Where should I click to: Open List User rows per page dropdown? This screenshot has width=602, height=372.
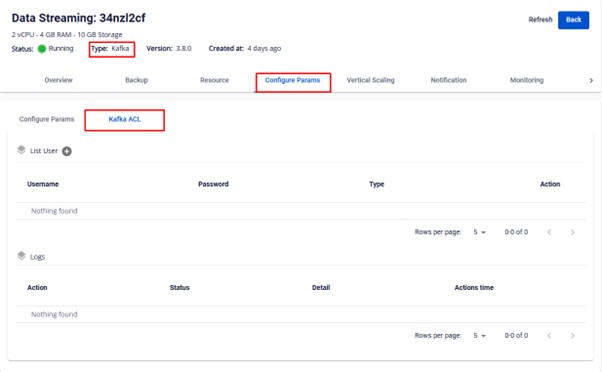(x=479, y=232)
